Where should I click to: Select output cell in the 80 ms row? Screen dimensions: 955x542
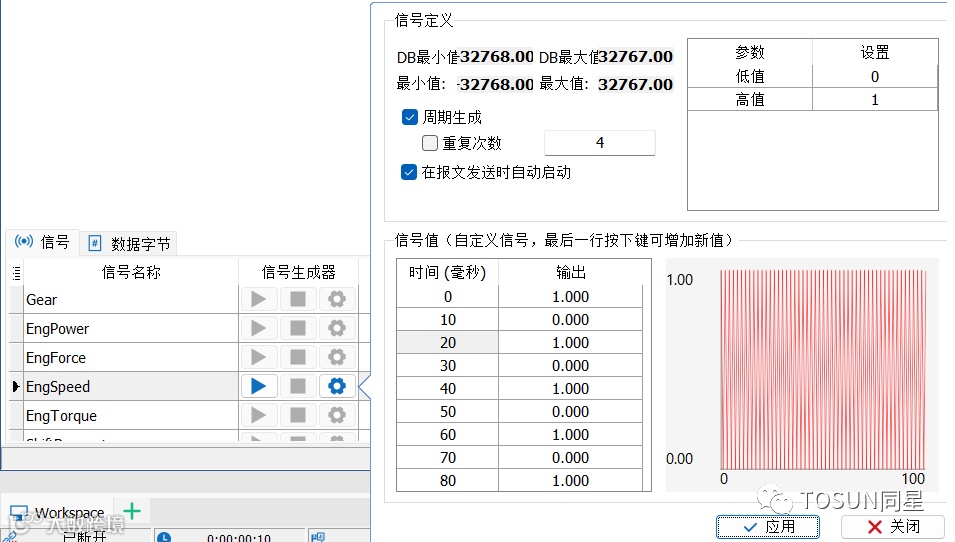(x=571, y=480)
